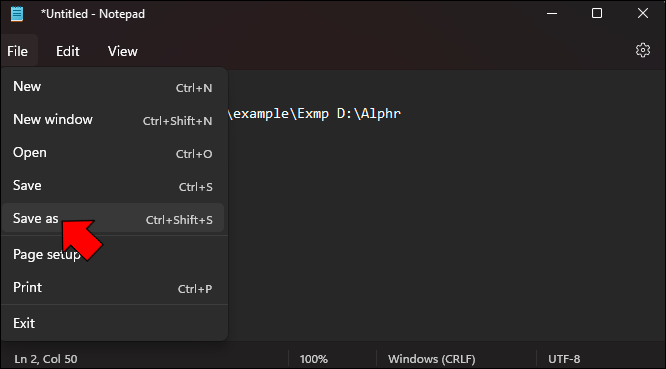
Task: Minimize the Notepad window
Action: click(x=552, y=14)
